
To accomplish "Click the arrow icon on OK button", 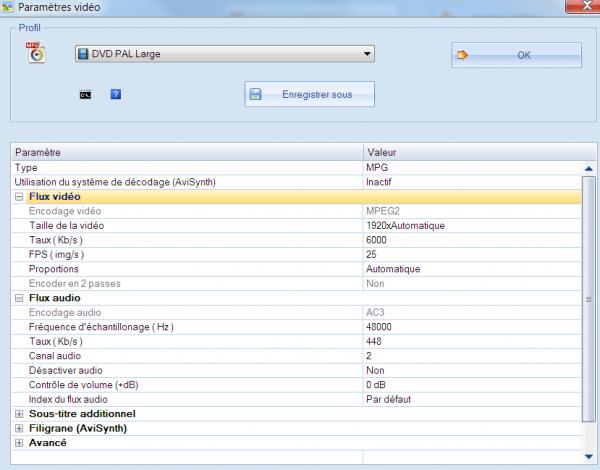I will pyautogui.click(x=463, y=55).
